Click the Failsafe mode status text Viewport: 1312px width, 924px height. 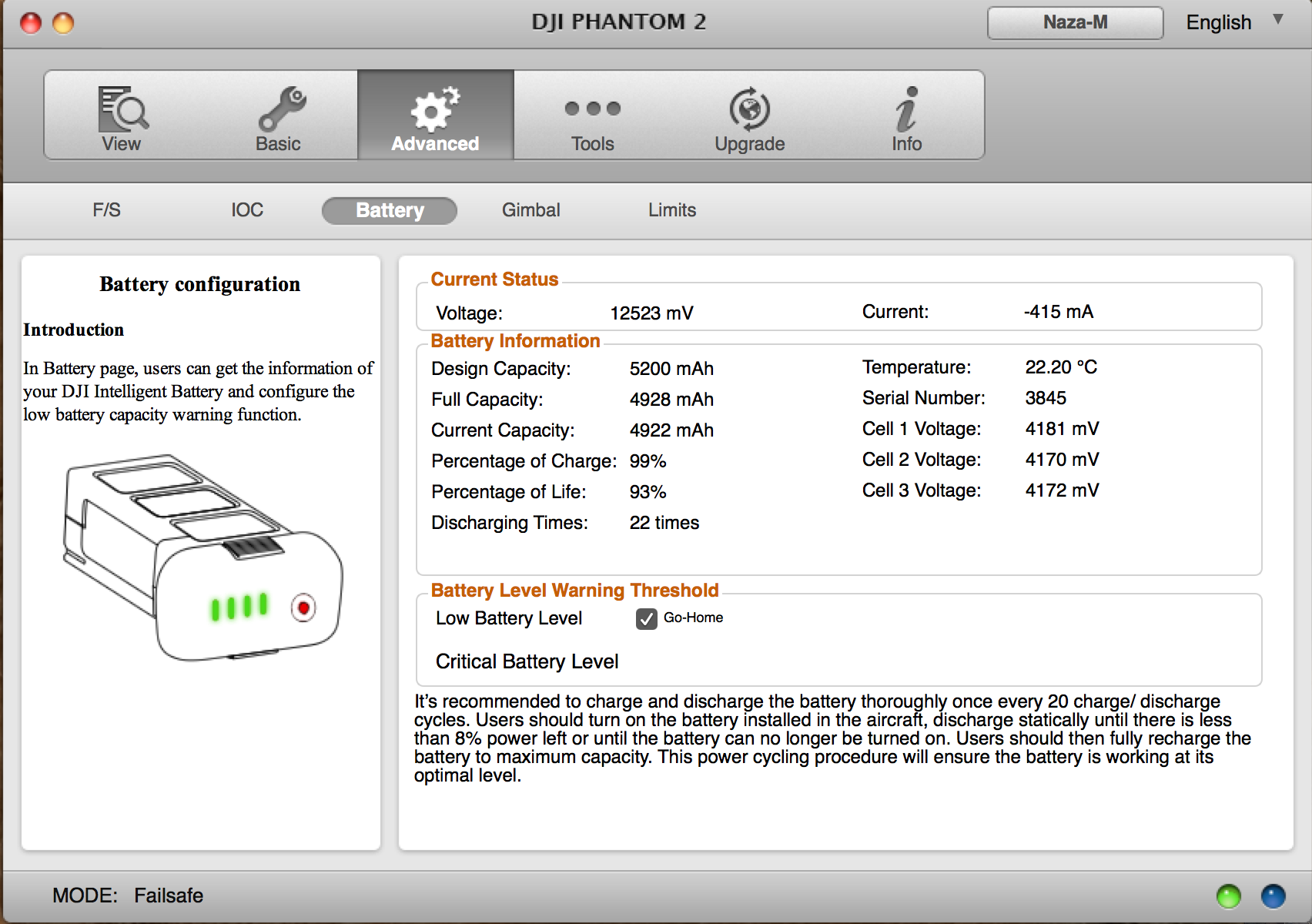pos(169,896)
